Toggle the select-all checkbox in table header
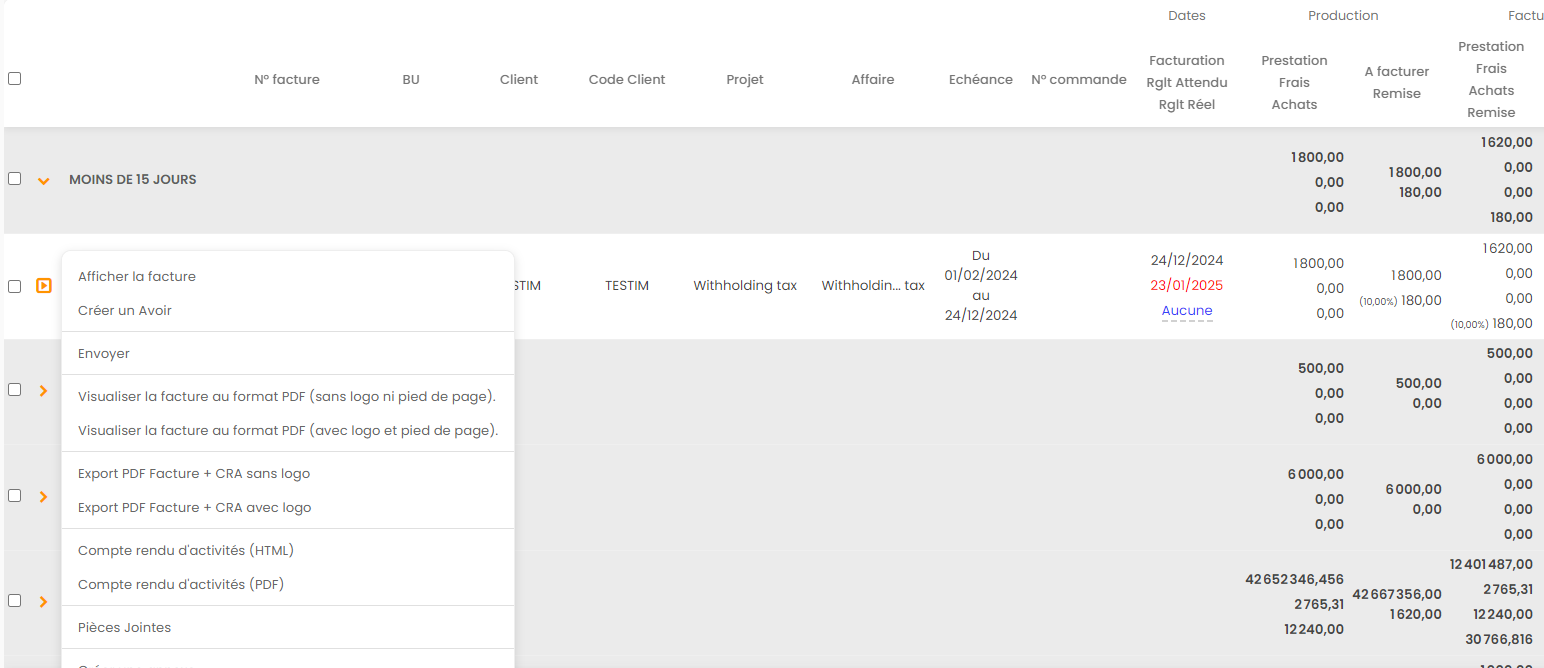The width and height of the screenshot is (1544, 668). pyautogui.click(x=14, y=79)
